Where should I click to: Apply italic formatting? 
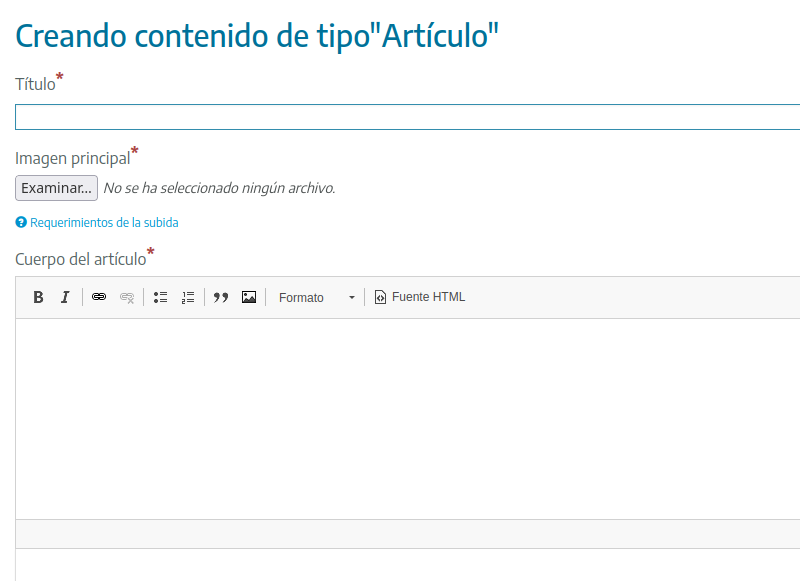pyautogui.click(x=64, y=297)
